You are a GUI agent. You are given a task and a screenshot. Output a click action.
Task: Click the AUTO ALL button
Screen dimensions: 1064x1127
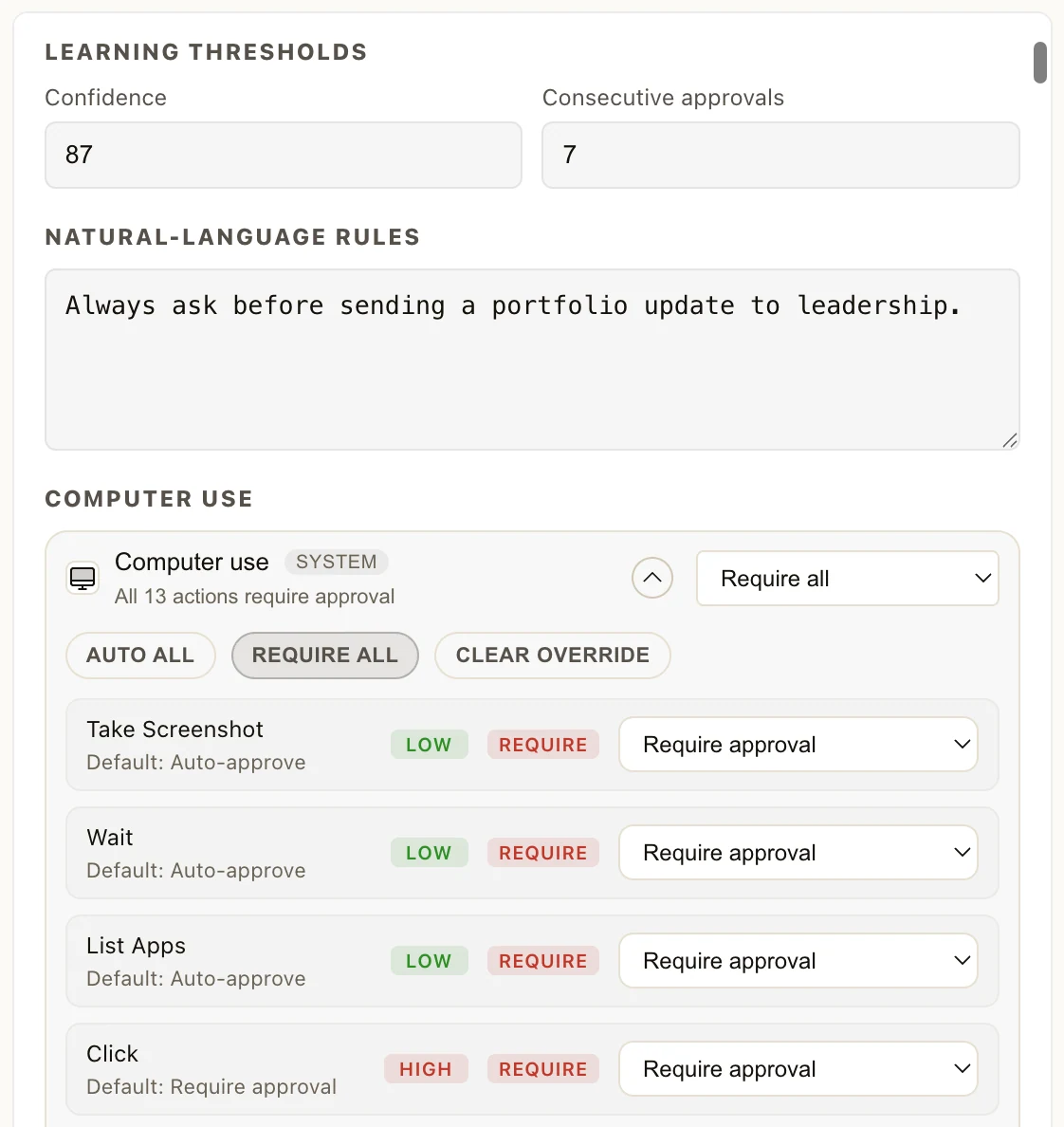[140, 656]
